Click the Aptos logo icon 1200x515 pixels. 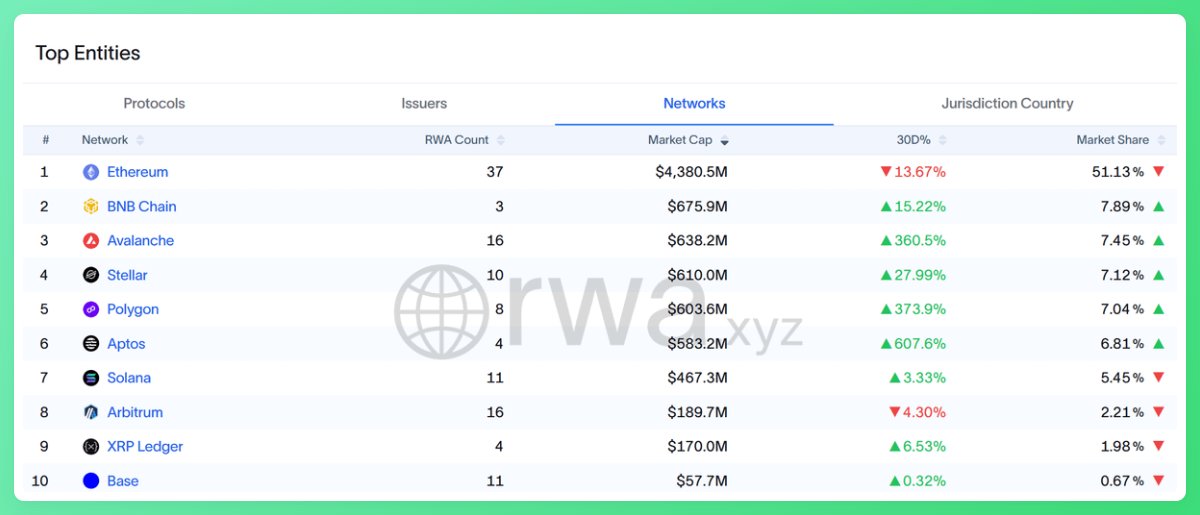[x=91, y=344]
